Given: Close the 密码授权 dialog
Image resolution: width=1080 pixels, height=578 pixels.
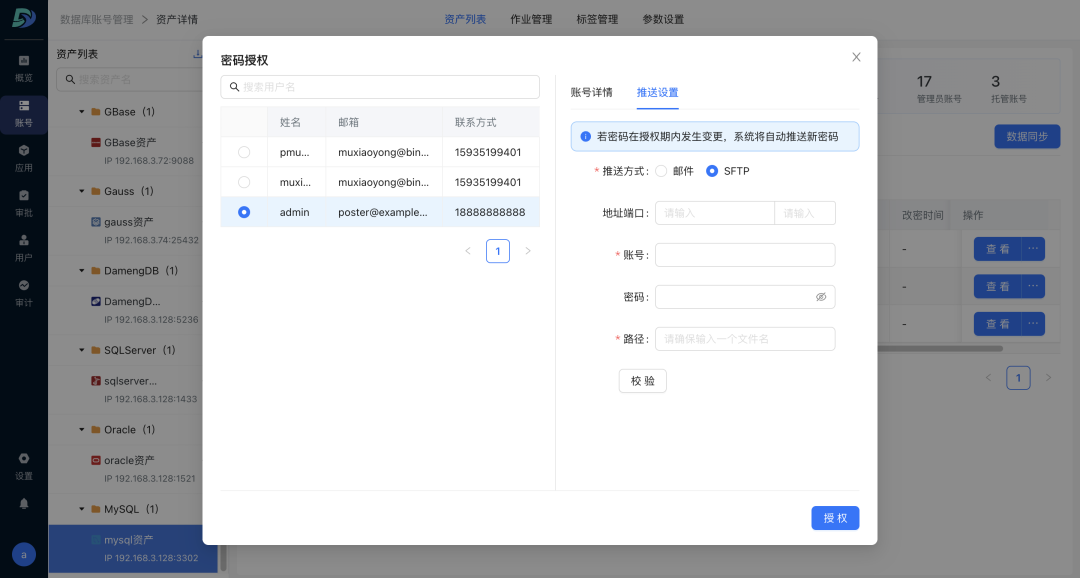Looking at the screenshot, I should click(x=856, y=57).
